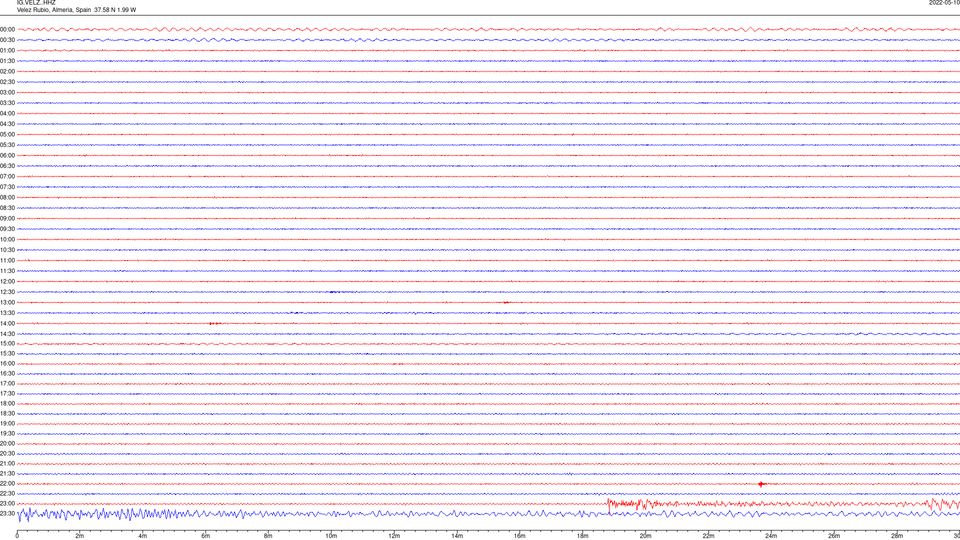
Task: Select the 20m axis tick label
Action: coord(646,536)
